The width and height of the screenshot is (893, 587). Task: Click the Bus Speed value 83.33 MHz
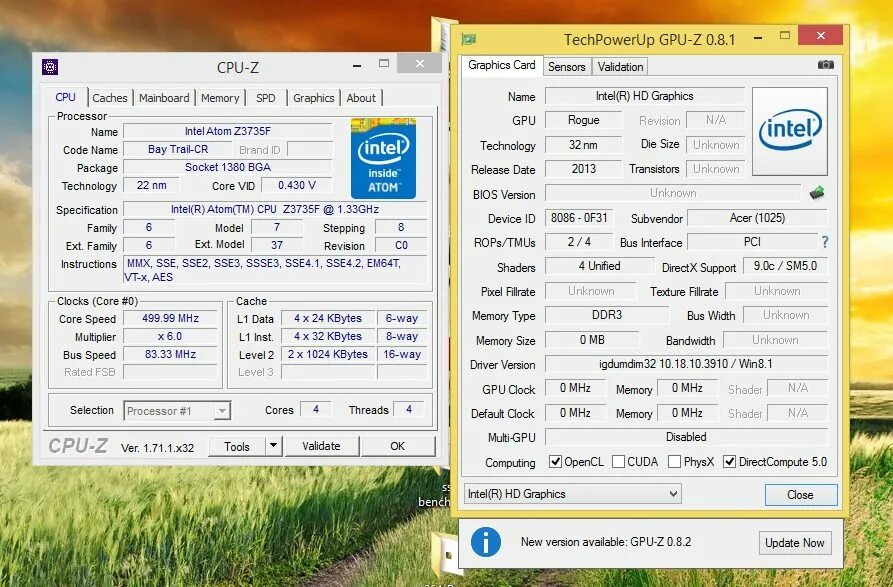[x=170, y=354]
